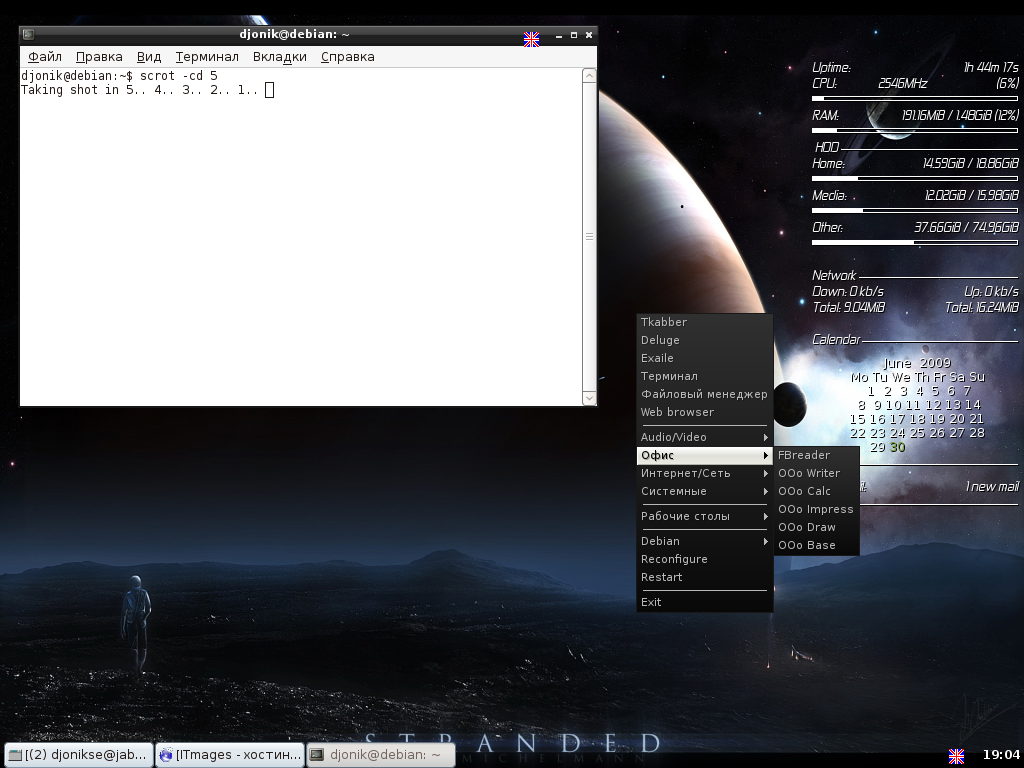
Task: Click the terminal vertical scrollbar handle
Action: coord(589,237)
